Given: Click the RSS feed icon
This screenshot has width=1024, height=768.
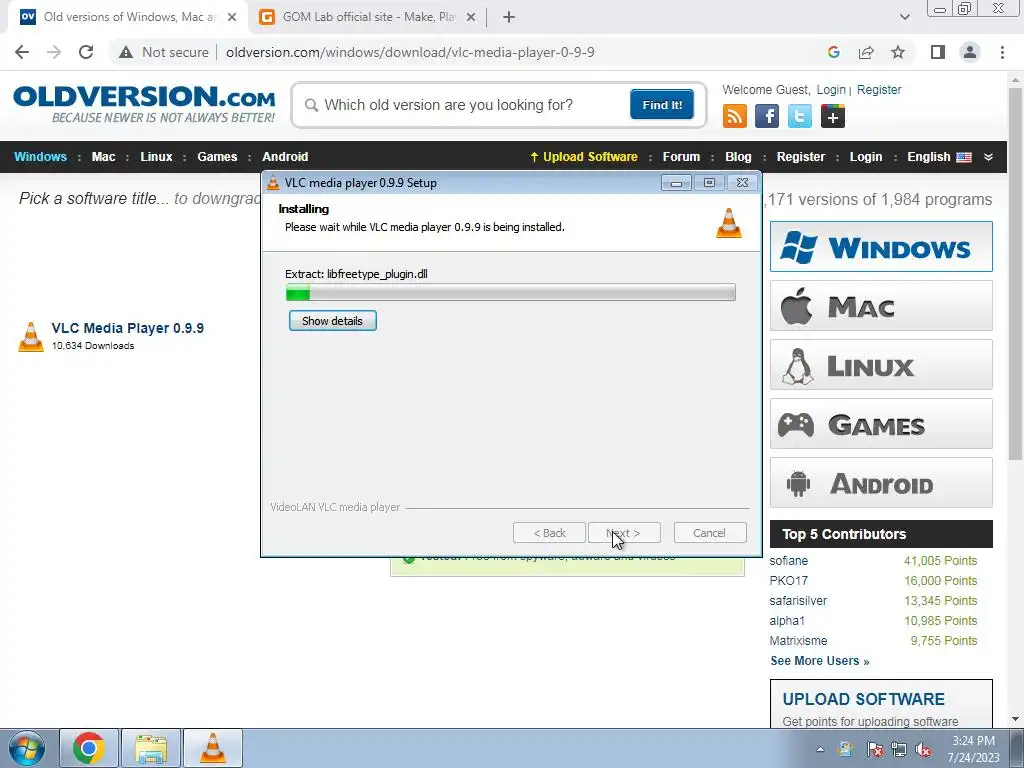Looking at the screenshot, I should pos(735,116).
